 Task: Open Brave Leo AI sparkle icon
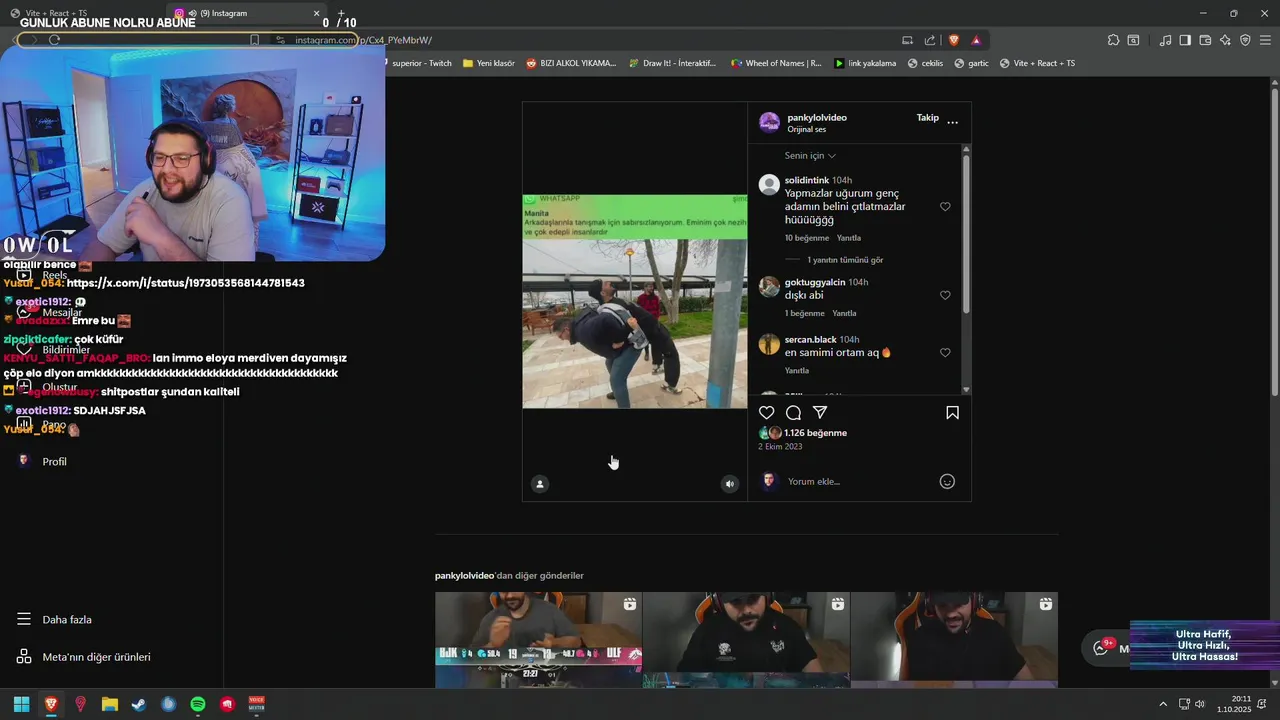pyautogui.click(x=1225, y=40)
